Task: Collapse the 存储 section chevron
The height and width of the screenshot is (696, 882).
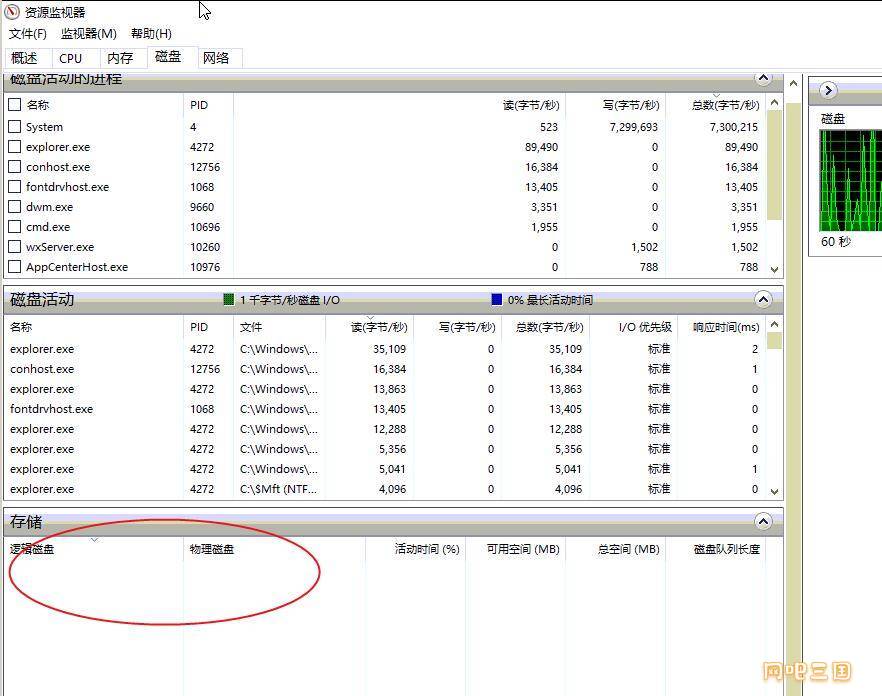Action: click(x=763, y=522)
